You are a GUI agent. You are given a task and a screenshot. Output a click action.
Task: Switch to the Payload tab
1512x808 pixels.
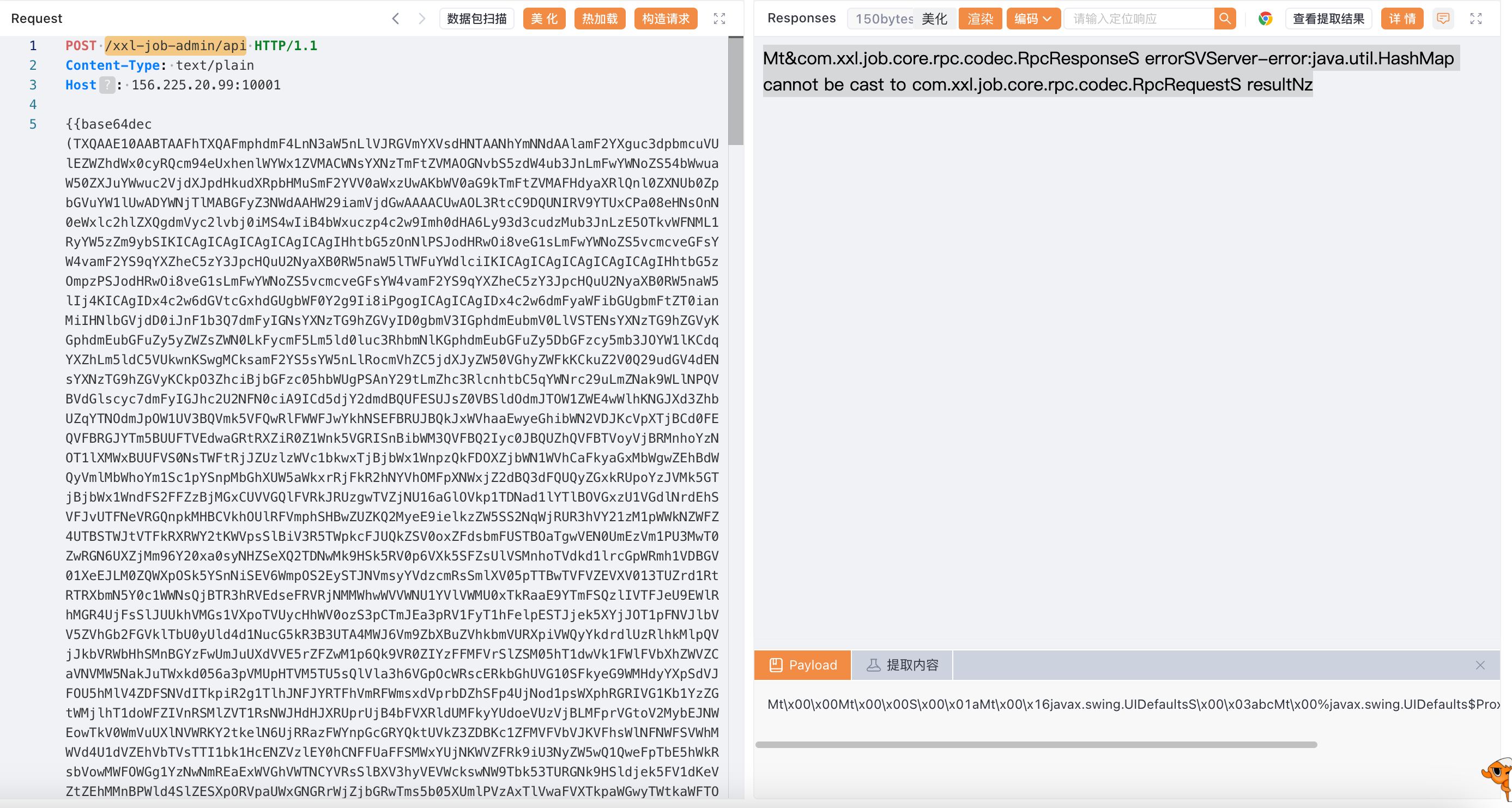tap(802, 665)
